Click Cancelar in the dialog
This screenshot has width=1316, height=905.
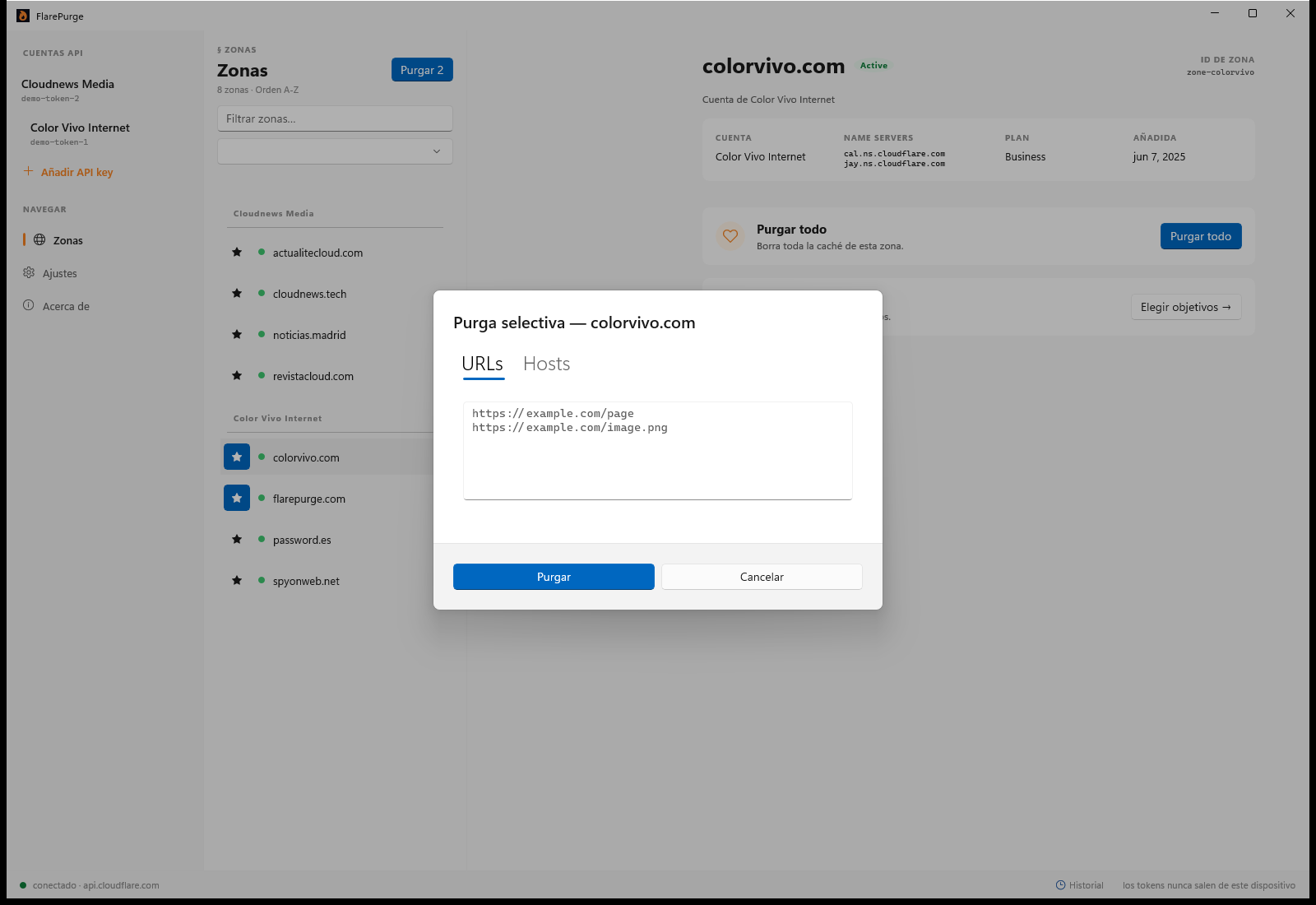pos(762,577)
